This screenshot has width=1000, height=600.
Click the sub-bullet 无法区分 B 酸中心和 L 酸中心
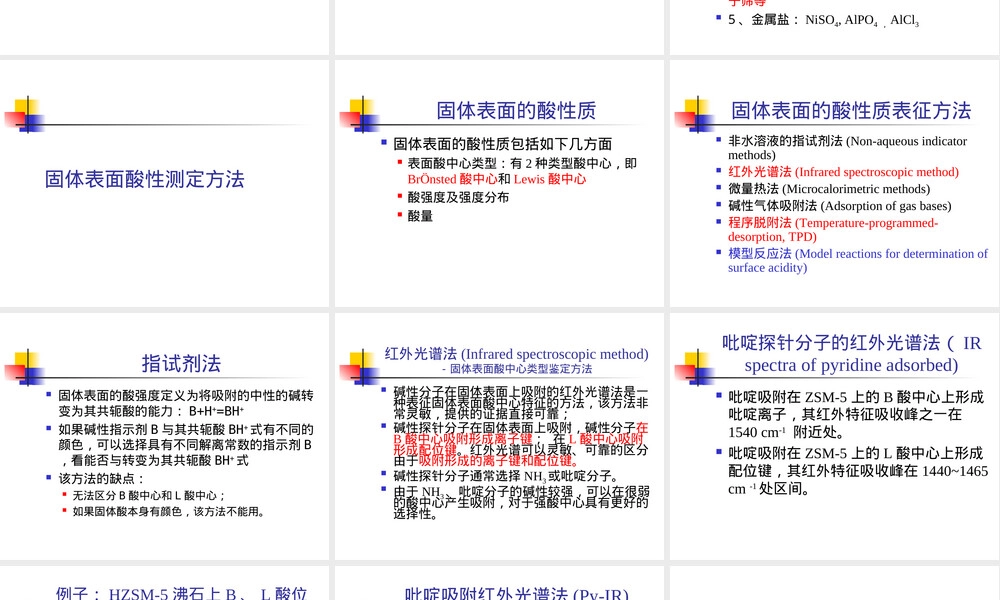coord(149,495)
